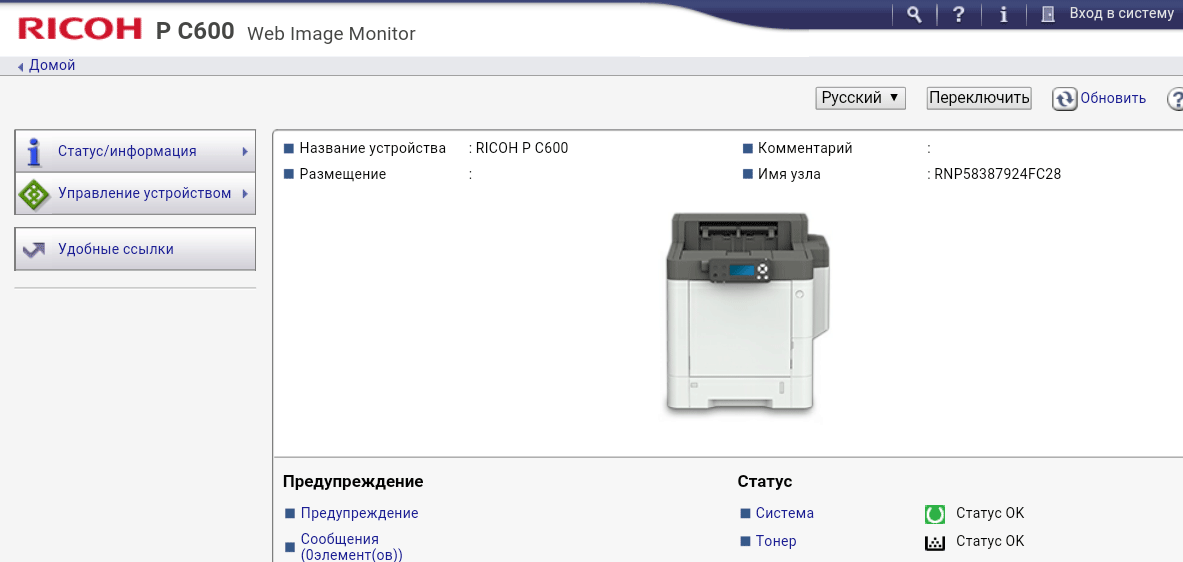Expand arrow of 'Управление устройством'
Image resolution: width=1183 pixels, height=562 pixels.
pos(245,194)
